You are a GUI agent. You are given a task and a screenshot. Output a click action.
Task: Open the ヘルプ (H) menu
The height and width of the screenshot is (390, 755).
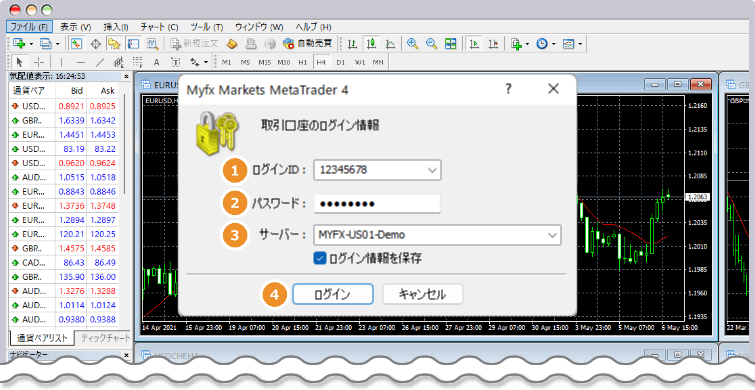tap(313, 27)
